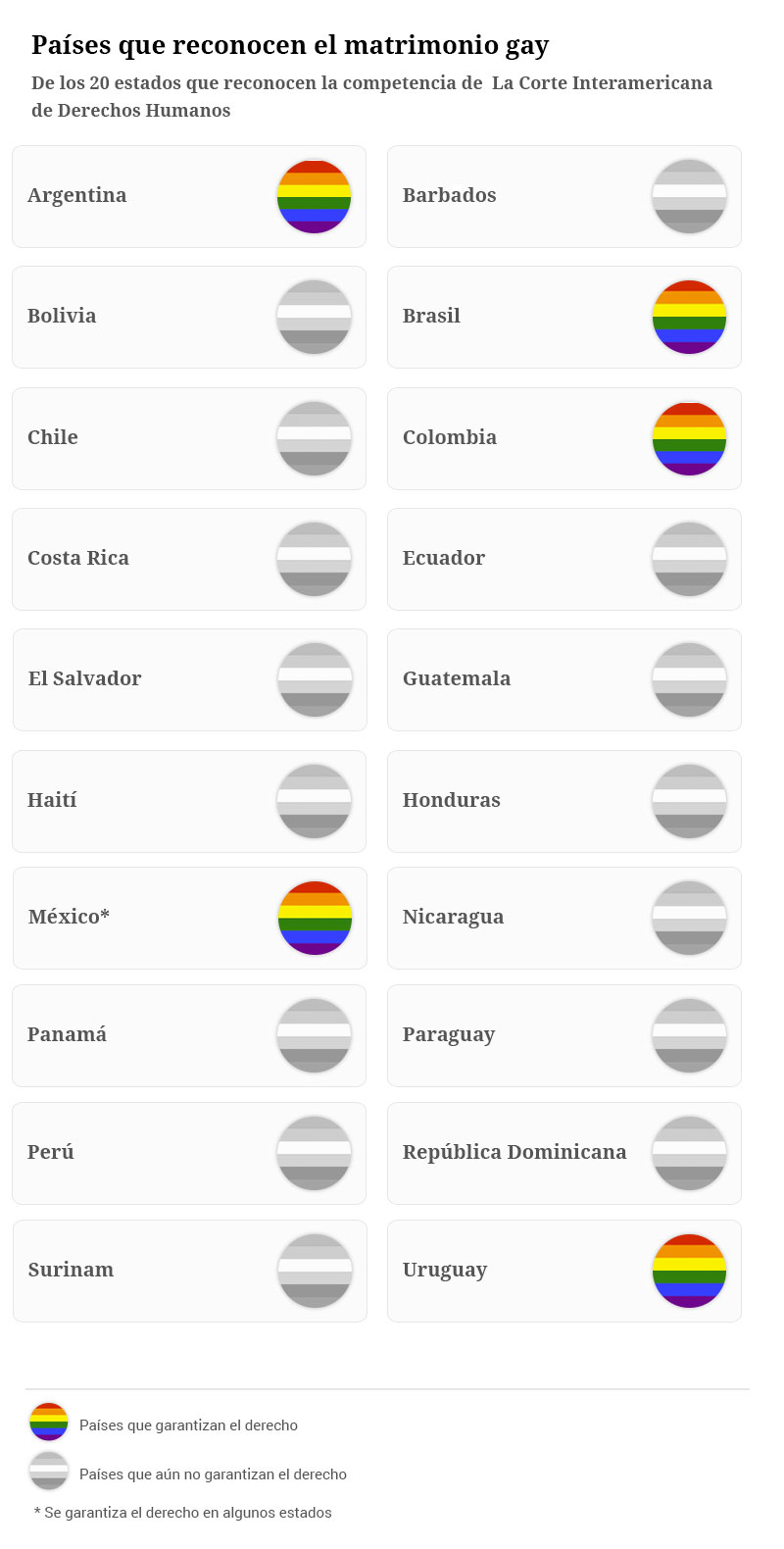Click the rainbow flag next to Colombia
784x1549 pixels.
pyautogui.click(x=689, y=438)
